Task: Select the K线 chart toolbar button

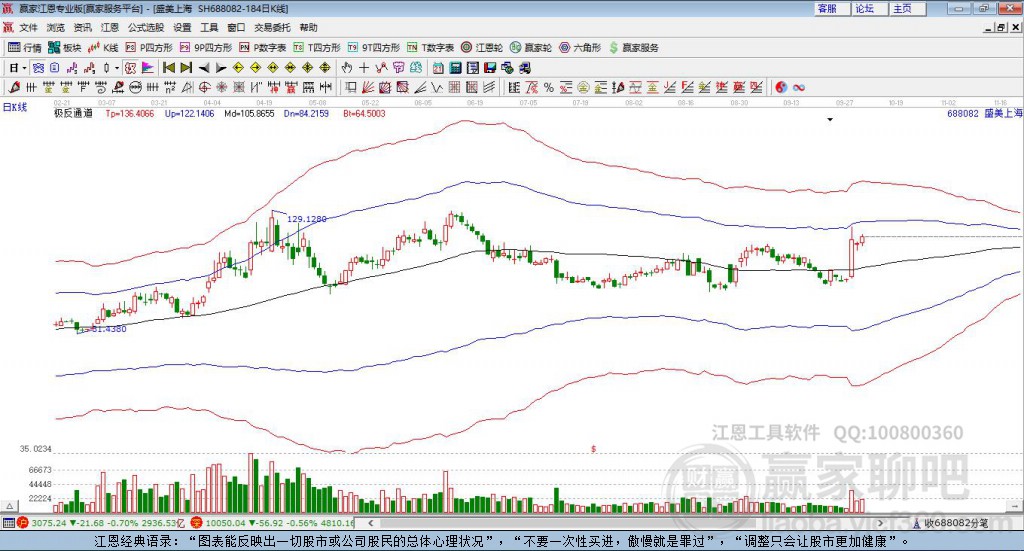Action: 103,48
